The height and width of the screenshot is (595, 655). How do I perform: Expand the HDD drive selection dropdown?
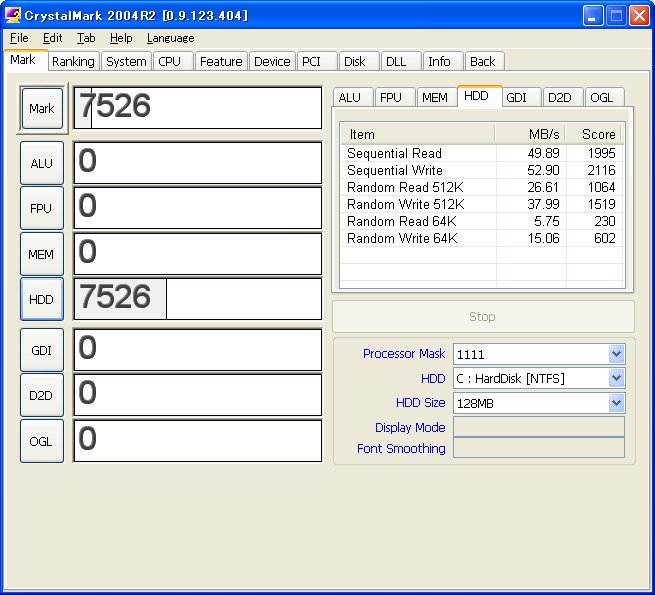pyautogui.click(x=617, y=378)
